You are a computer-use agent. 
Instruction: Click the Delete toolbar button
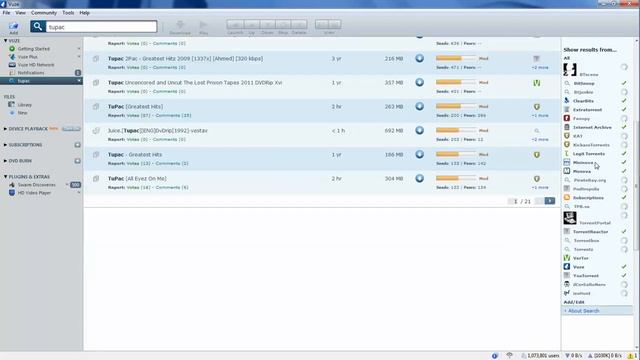(299, 24)
